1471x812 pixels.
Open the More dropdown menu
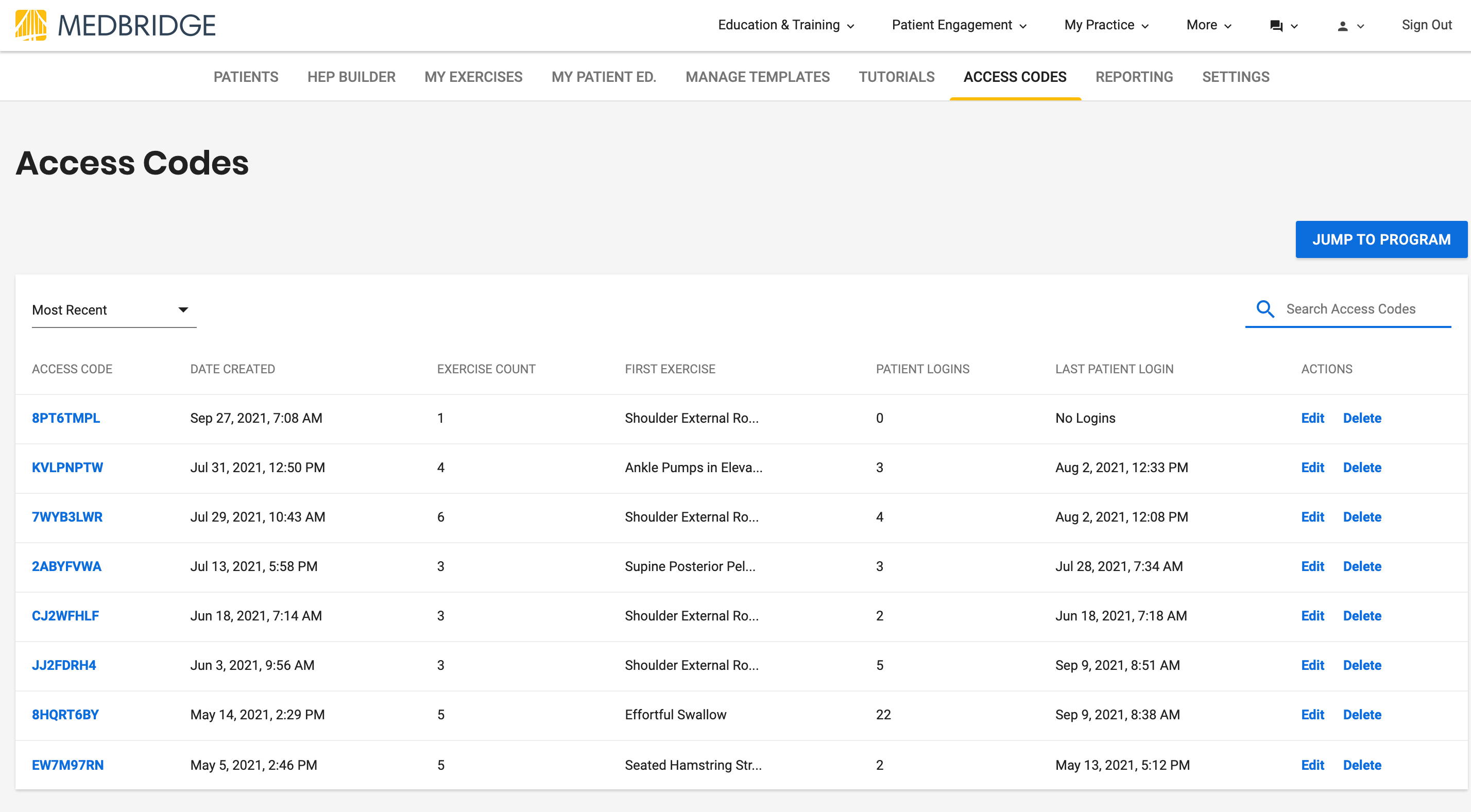[x=1208, y=25]
